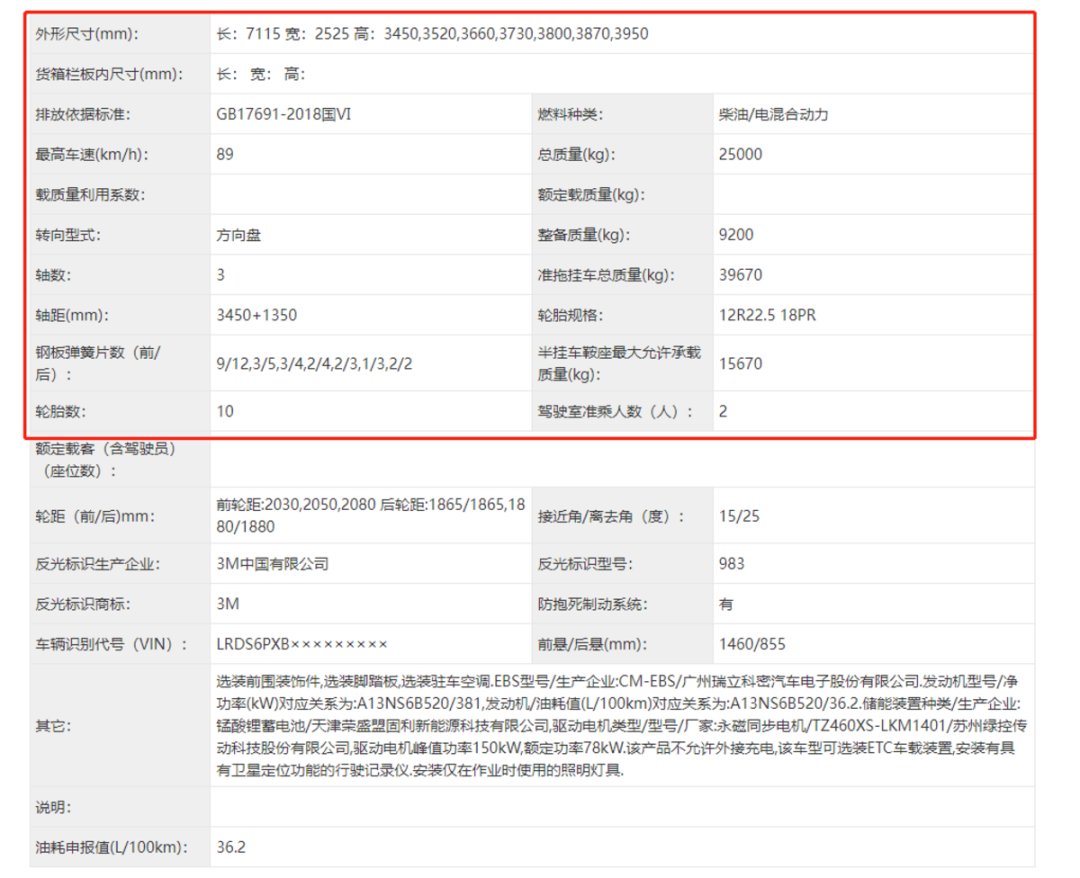The image size is (1080, 878).
Task: Select the GB17691-2018国VI value
Action: click(x=284, y=114)
